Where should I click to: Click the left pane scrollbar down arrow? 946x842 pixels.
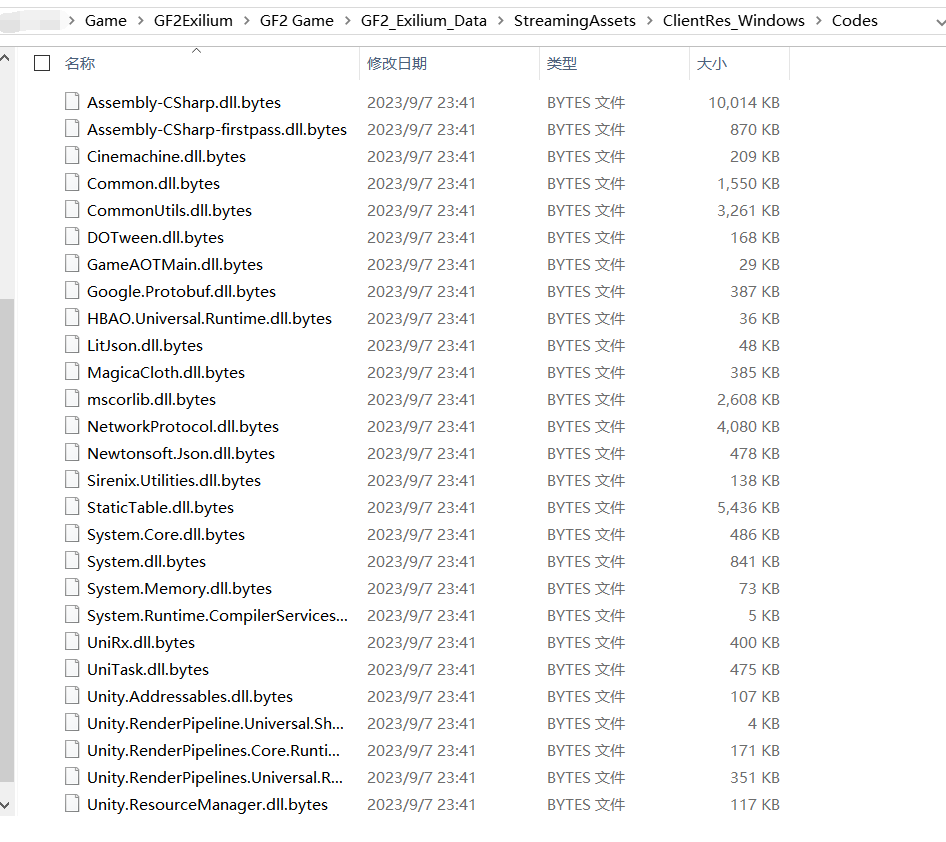(7, 804)
